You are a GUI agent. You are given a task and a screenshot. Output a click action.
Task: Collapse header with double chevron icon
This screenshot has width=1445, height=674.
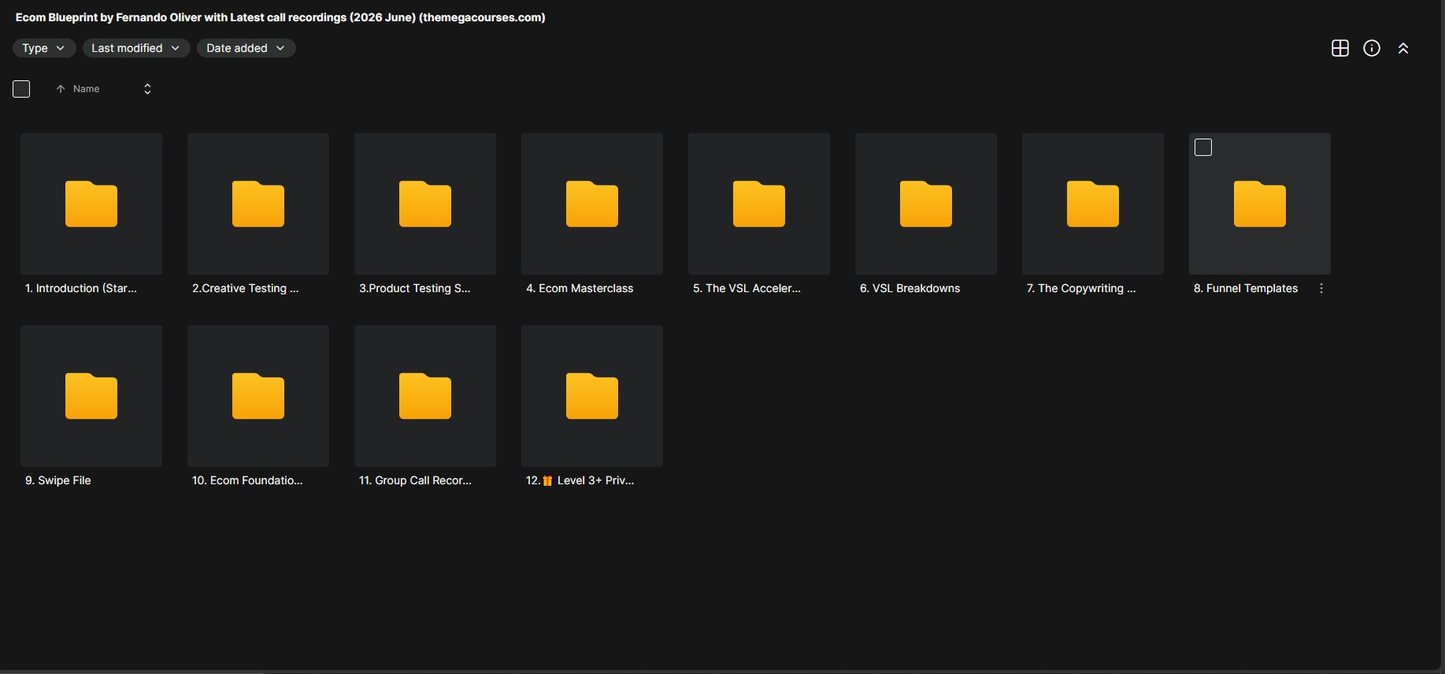pyautogui.click(x=1403, y=48)
